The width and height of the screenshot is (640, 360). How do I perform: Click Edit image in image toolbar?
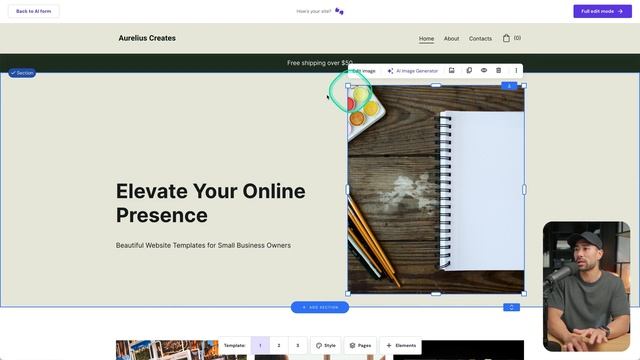tap(364, 71)
